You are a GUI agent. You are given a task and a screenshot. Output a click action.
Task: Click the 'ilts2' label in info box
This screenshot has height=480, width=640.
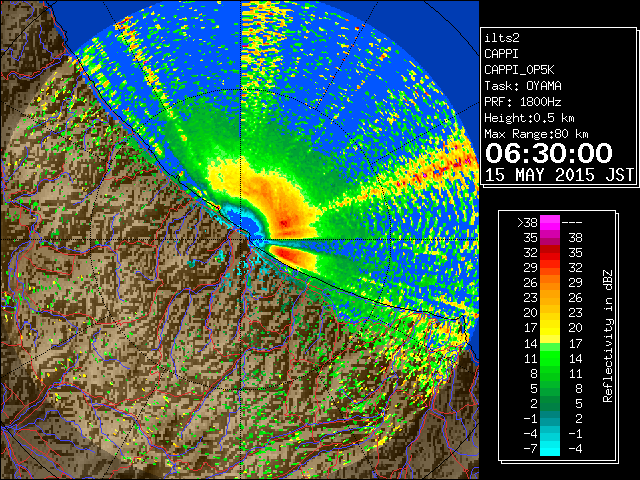coord(502,38)
